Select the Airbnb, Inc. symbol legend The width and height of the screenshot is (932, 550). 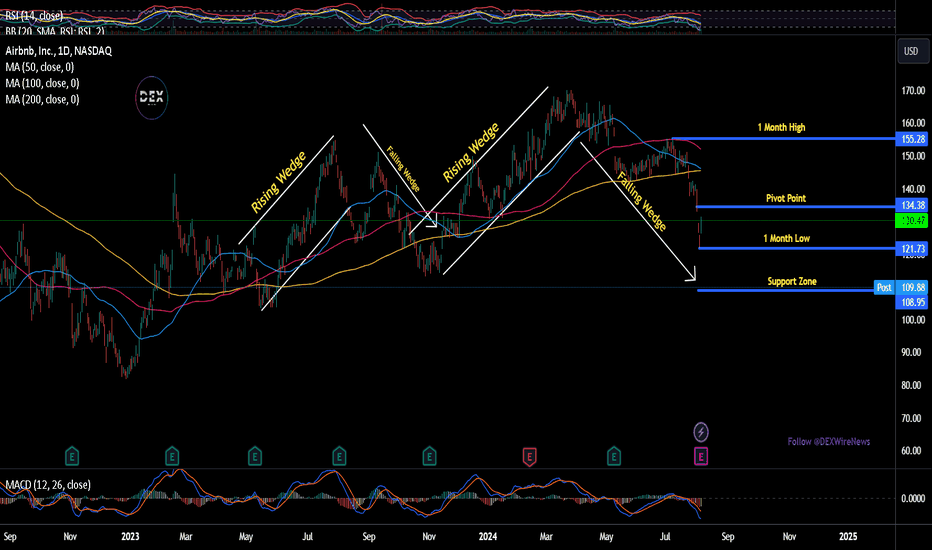[x=58, y=51]
